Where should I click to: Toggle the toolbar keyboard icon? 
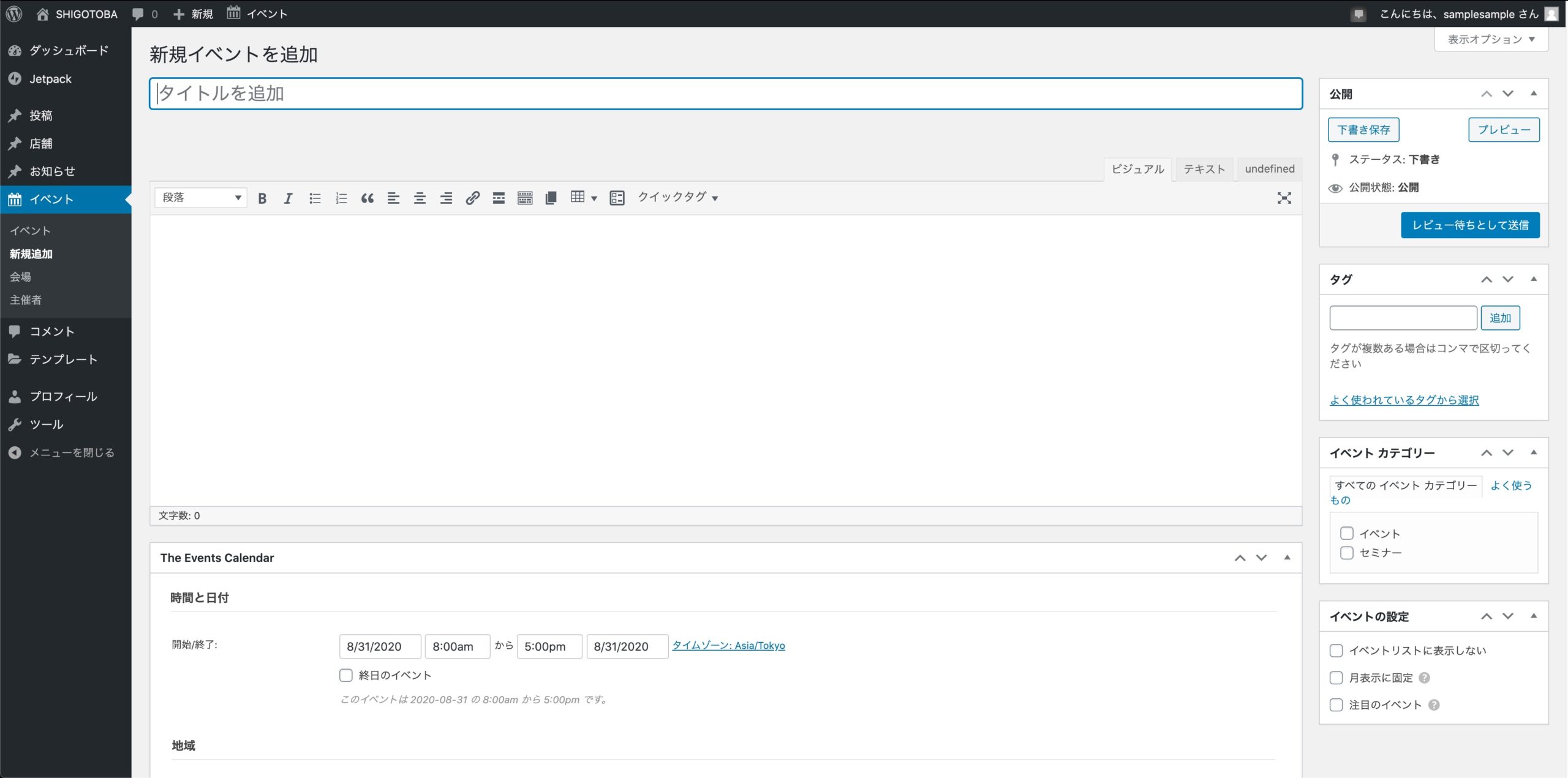click(525, 198)
